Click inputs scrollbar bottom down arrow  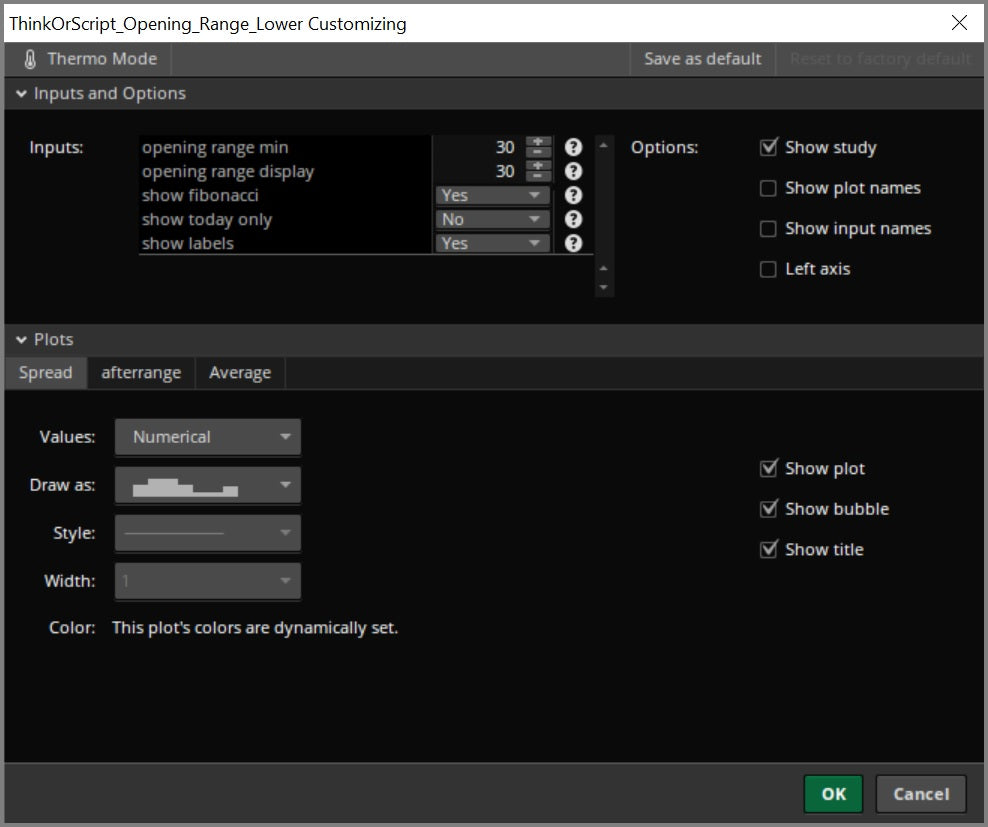click(604, 287)
